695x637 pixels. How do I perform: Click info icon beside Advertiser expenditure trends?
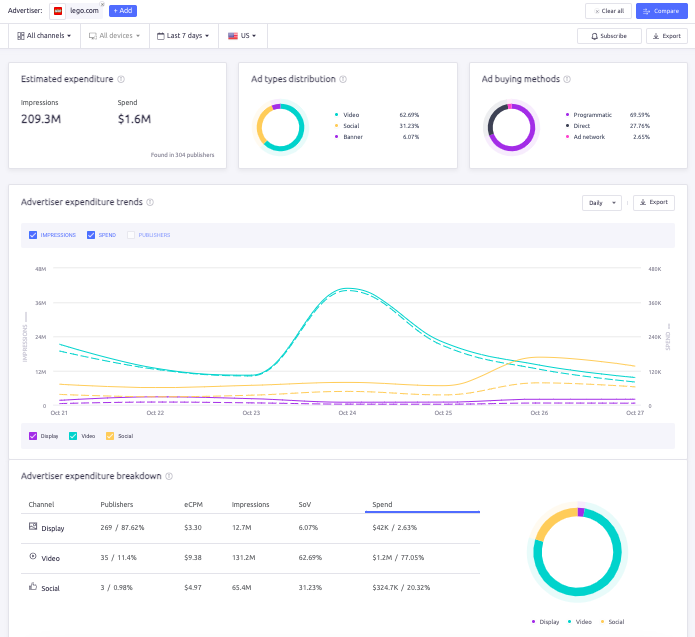click(x=150, y=202)
